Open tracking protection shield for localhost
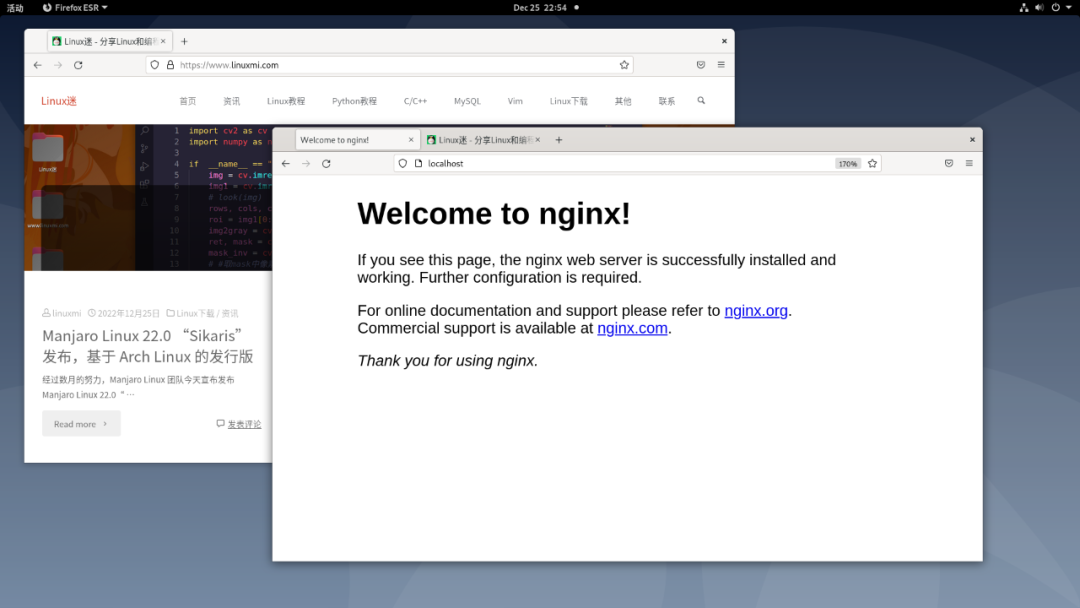 403,164
